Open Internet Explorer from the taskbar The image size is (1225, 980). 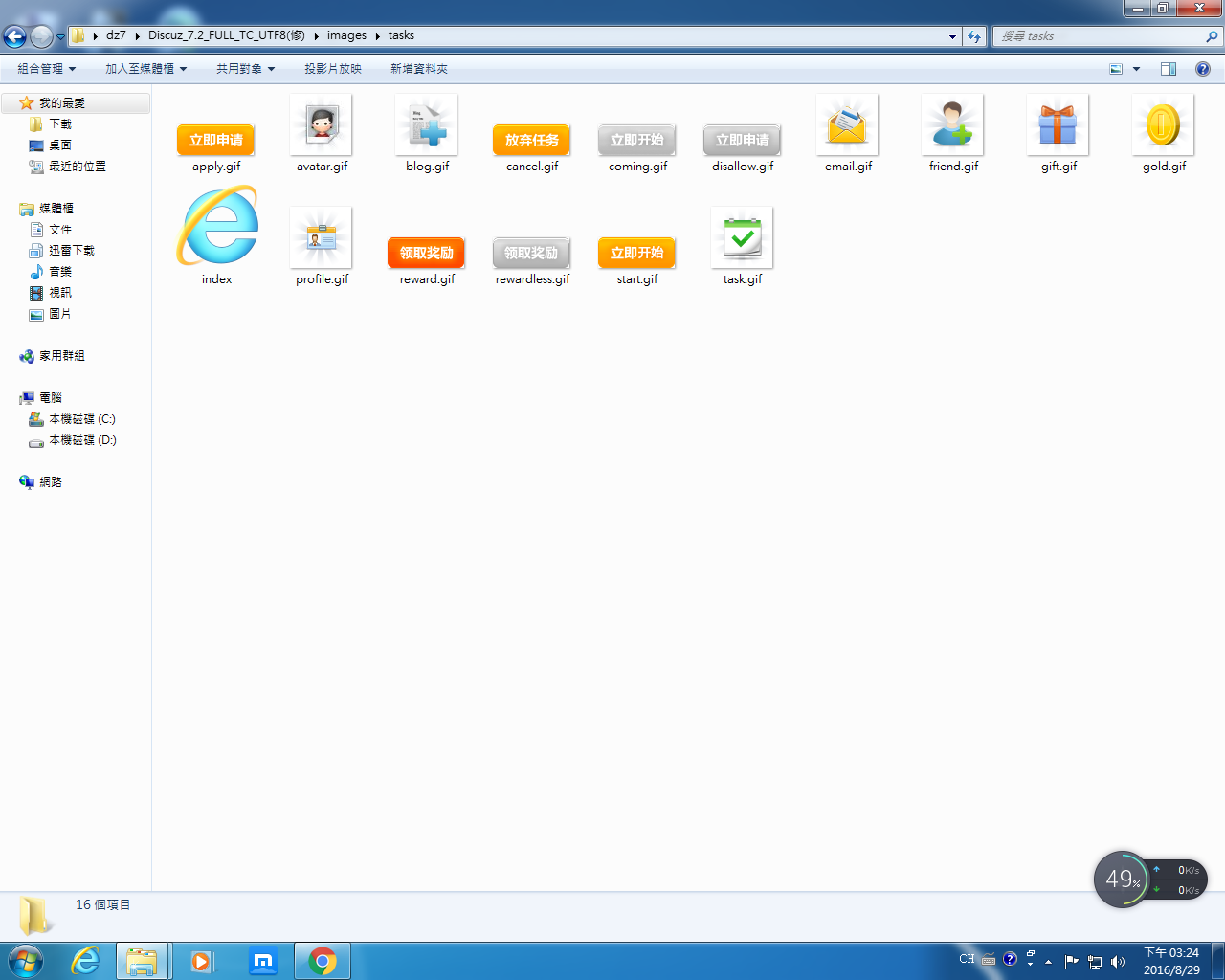point(86,961)
